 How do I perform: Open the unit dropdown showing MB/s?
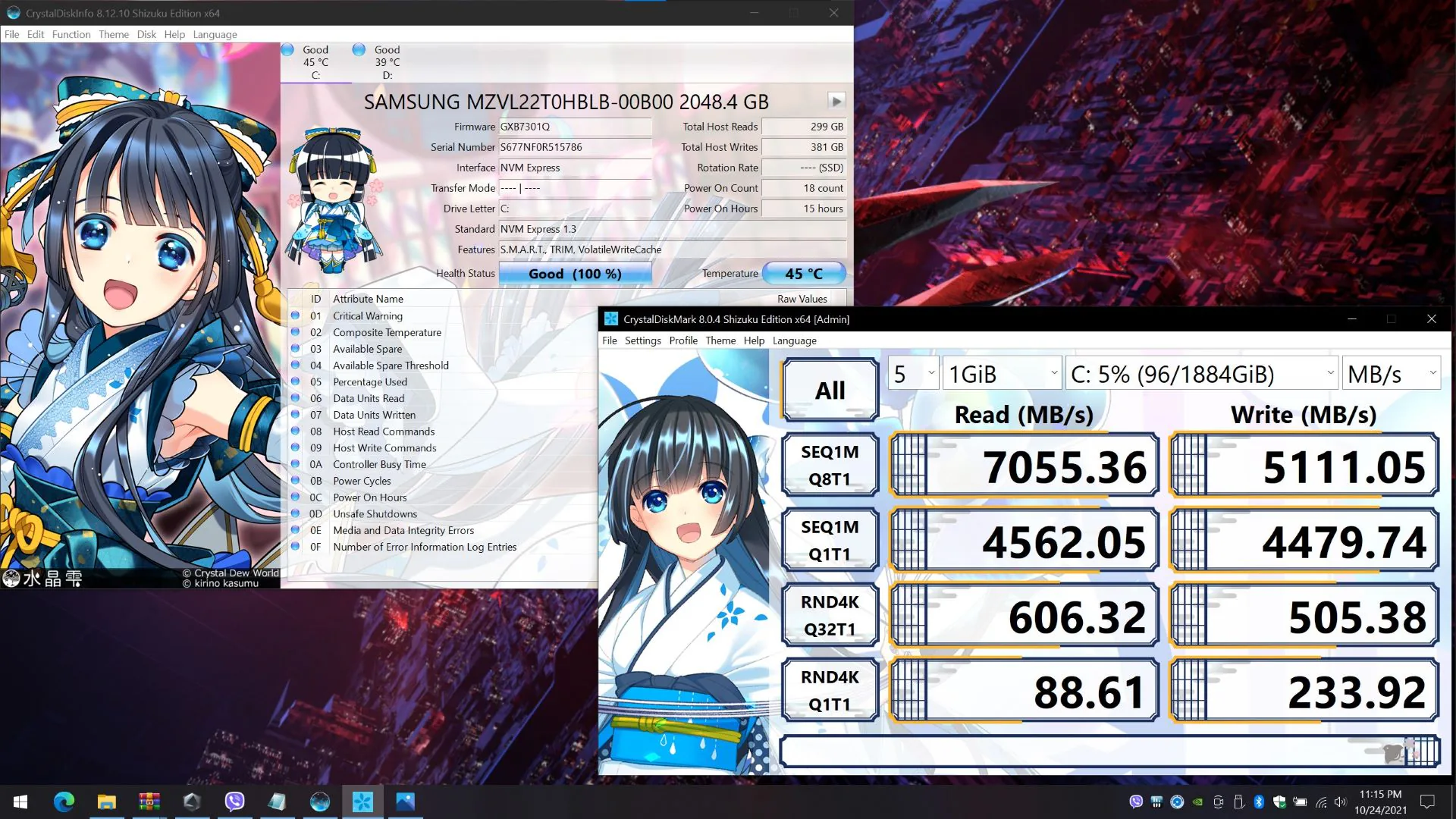(x=1391, y=374)
